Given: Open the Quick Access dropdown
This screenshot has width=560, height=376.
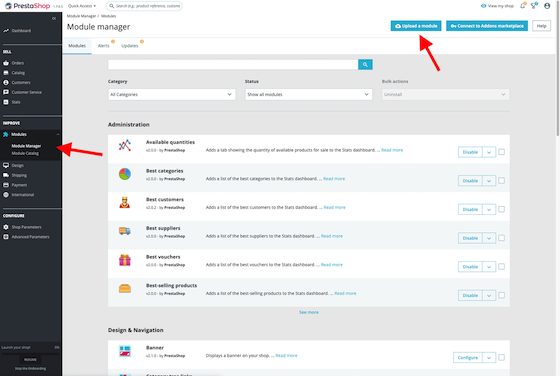Looking at the screenshot, I should point(82,6).
